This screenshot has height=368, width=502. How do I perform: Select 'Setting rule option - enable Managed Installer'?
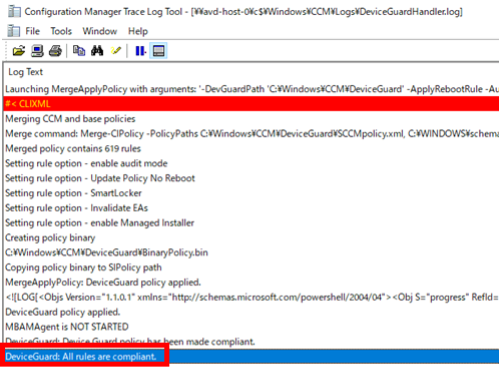click(252, 223)
